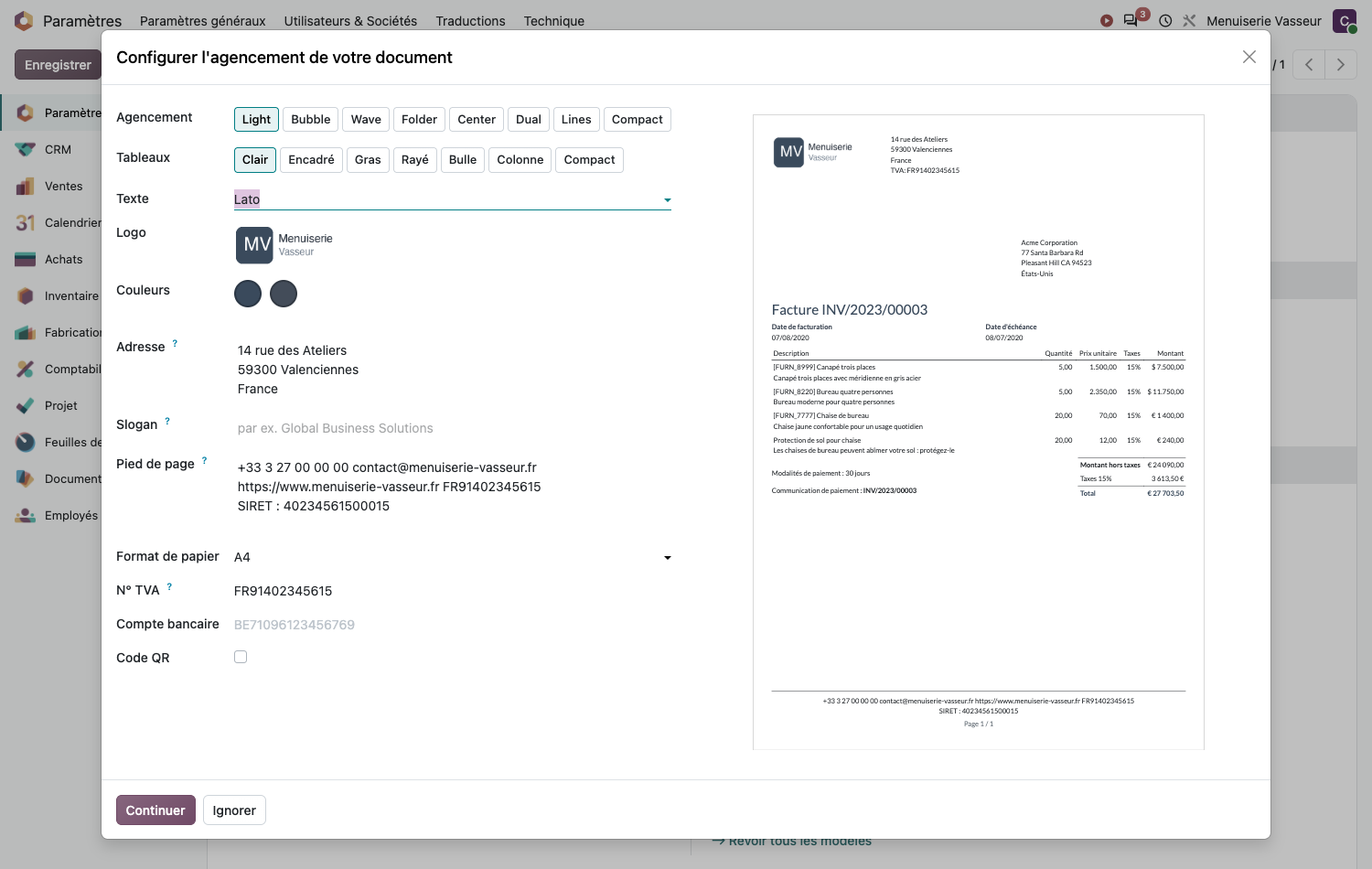Click the invoice preview document

(978, 432)
